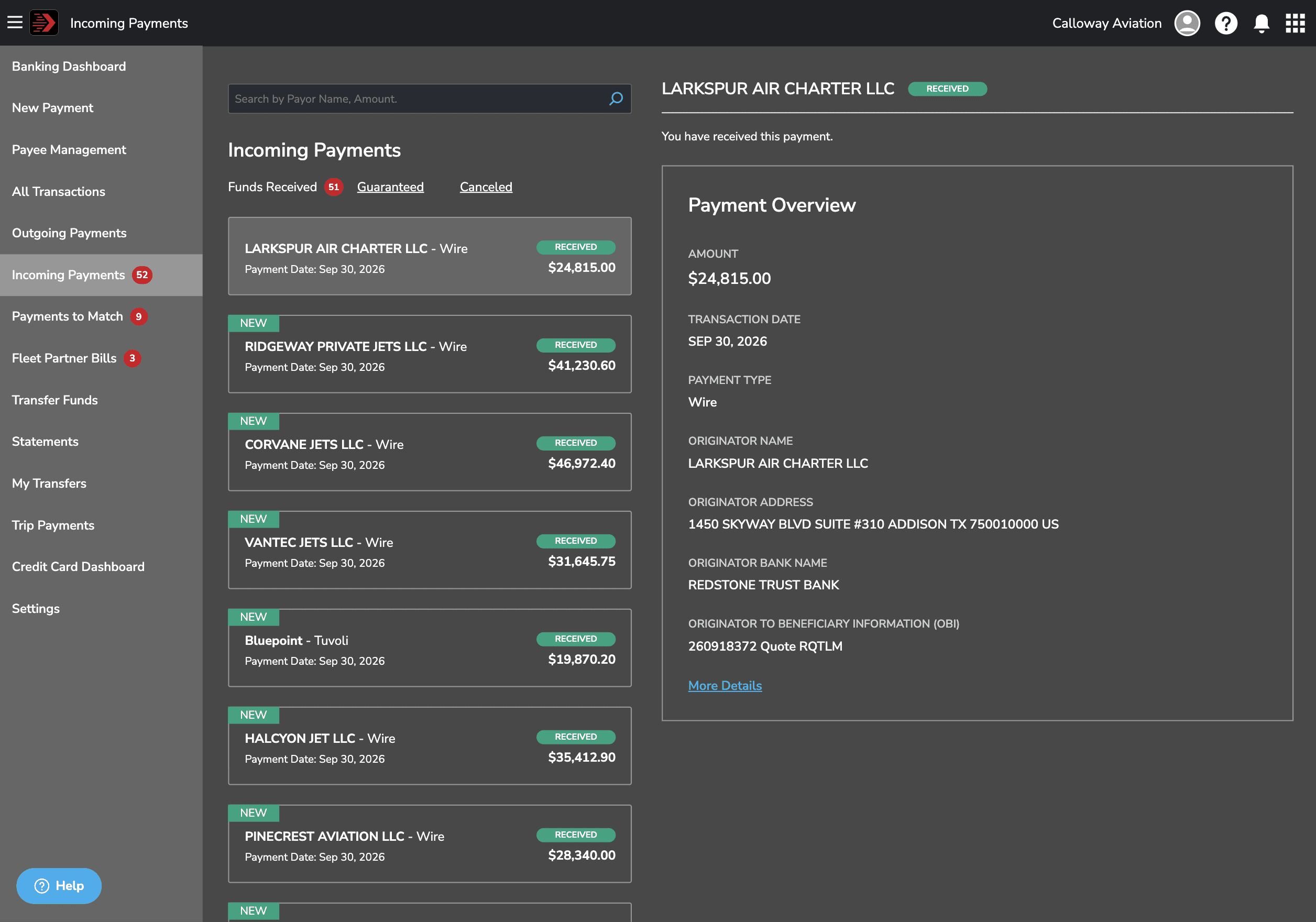This screenshot has height=922, width=1316.
Task: Open My Transfers
Action: [102, 484]
